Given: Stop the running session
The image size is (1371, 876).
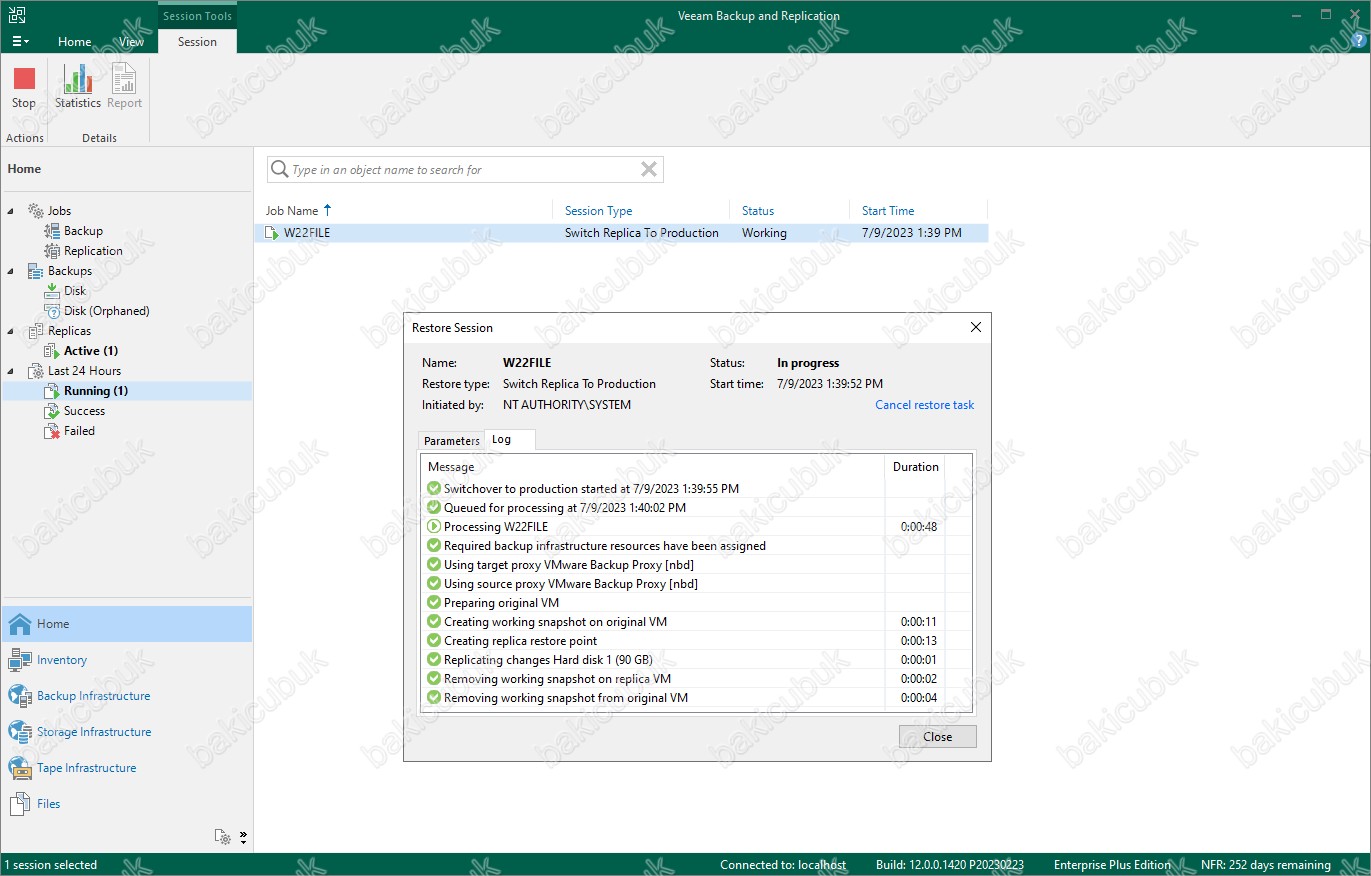Looking at the screenshot, I should point(24,88).
